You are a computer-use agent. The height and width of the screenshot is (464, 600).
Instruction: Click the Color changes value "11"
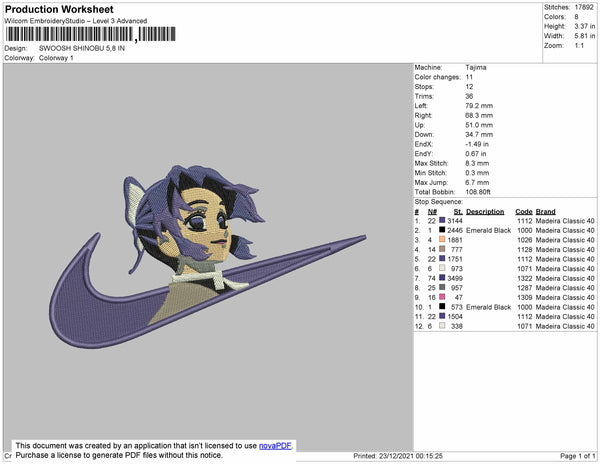469,77
